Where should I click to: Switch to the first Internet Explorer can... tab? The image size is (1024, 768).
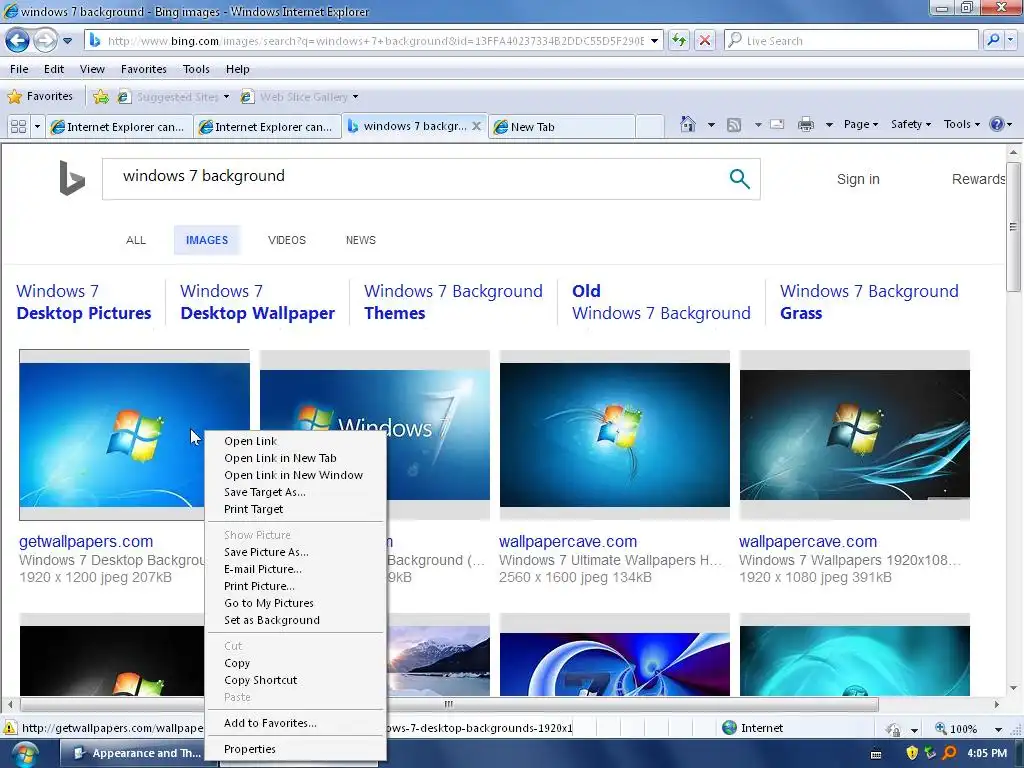(x=120, y=127)
